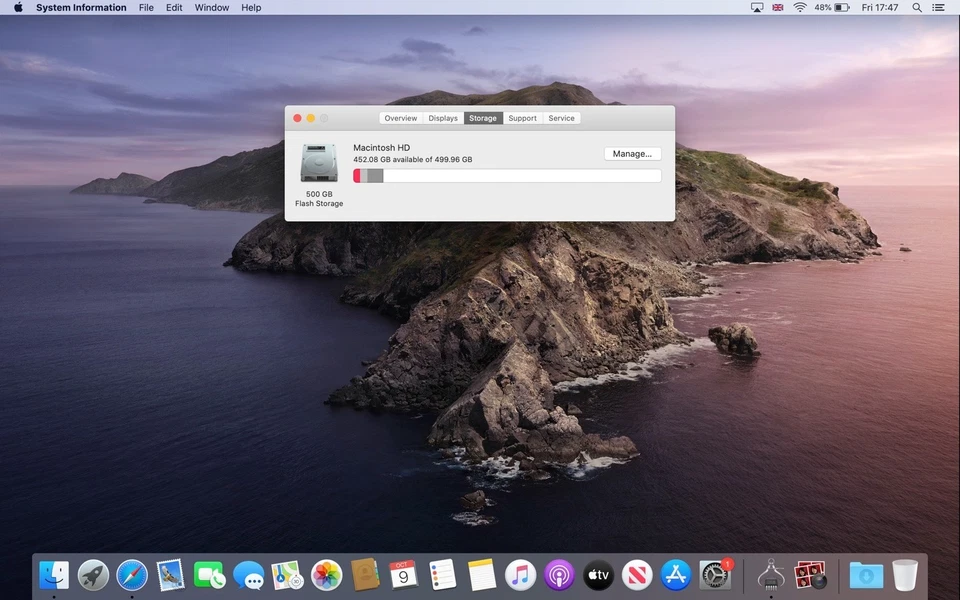Viewport: 960px width, 600px height.
Task: Open Downloads folder in Dock
Action: [866, 576]
